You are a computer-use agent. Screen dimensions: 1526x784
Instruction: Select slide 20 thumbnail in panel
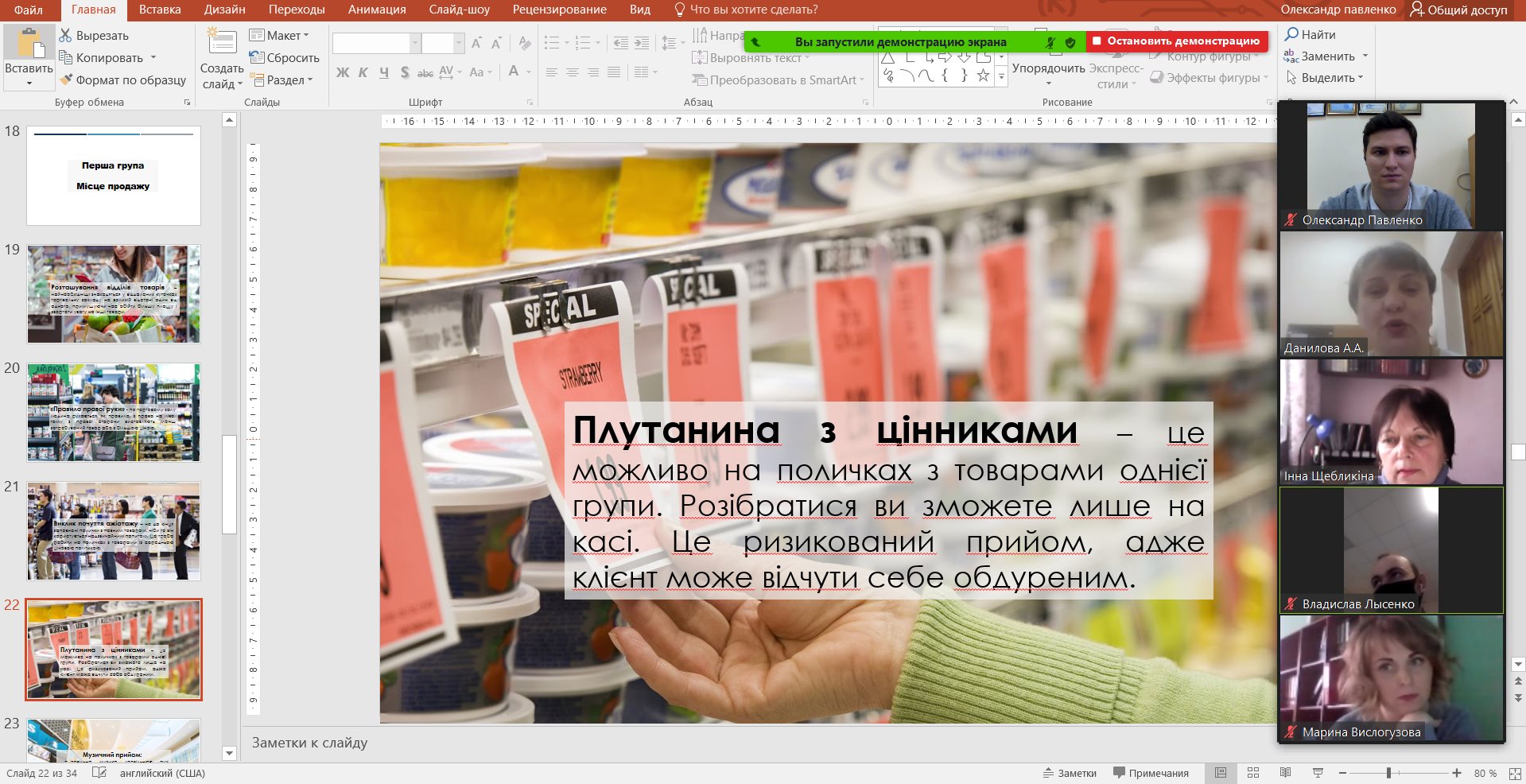[114, 413]
